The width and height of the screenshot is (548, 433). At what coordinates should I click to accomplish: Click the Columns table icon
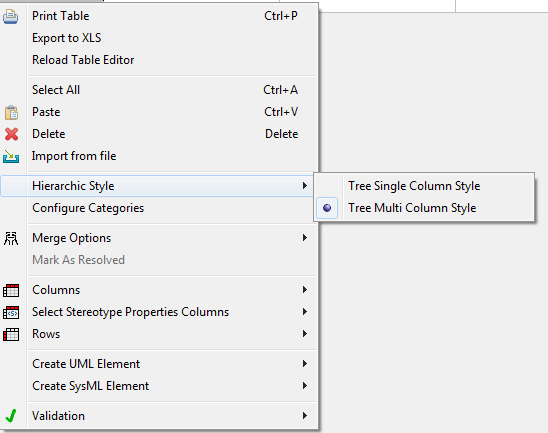click(x=11, y=290)
